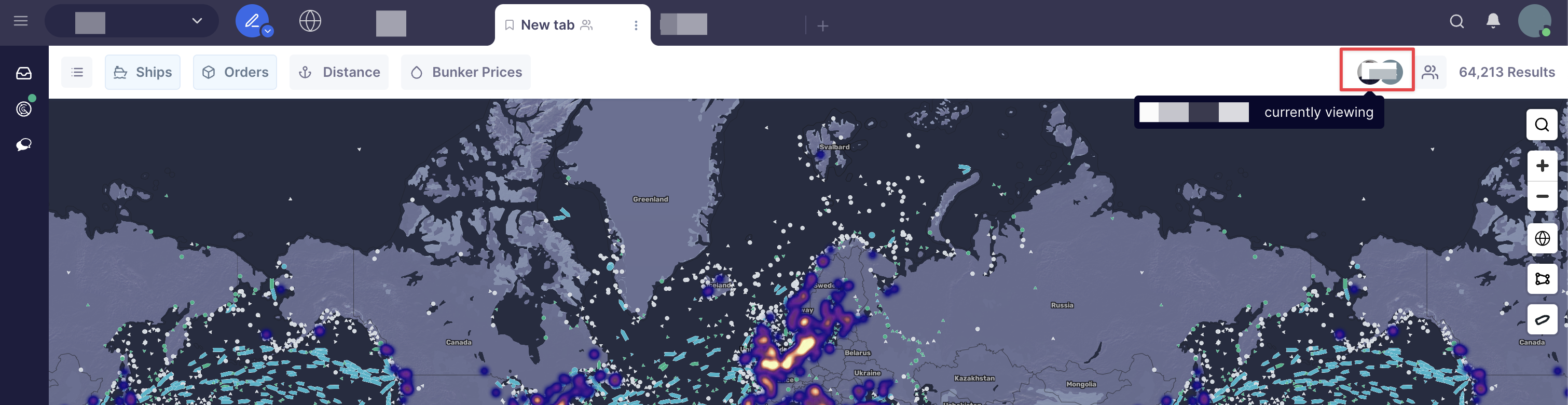
Task: Open the Distance tool
Action: 339,73
